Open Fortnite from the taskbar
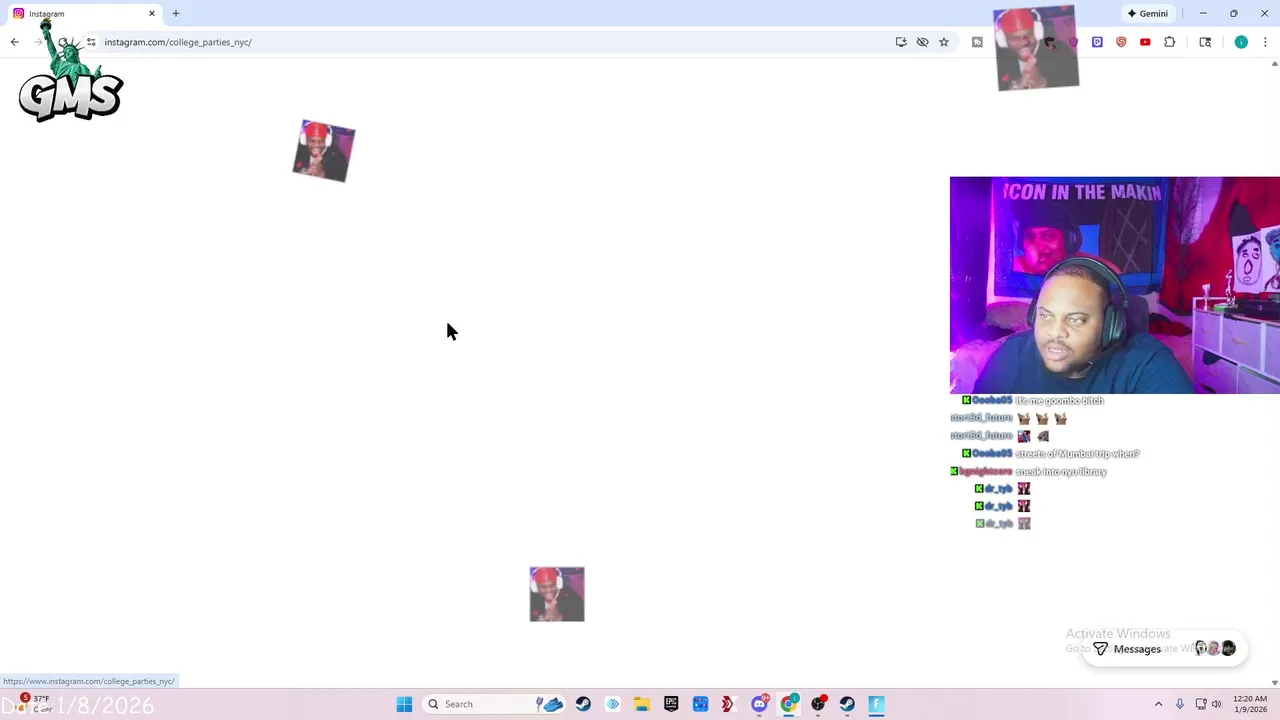This screenshot has width=1280, height=720. click(876, 704)
